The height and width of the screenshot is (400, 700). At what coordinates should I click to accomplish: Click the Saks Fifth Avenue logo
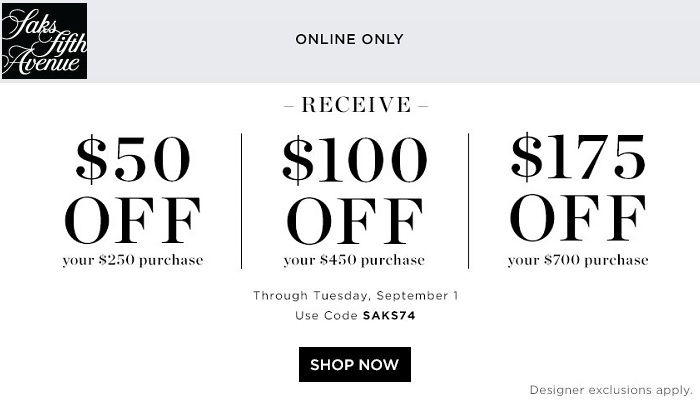pyautogui.click(x=44, y=41)
